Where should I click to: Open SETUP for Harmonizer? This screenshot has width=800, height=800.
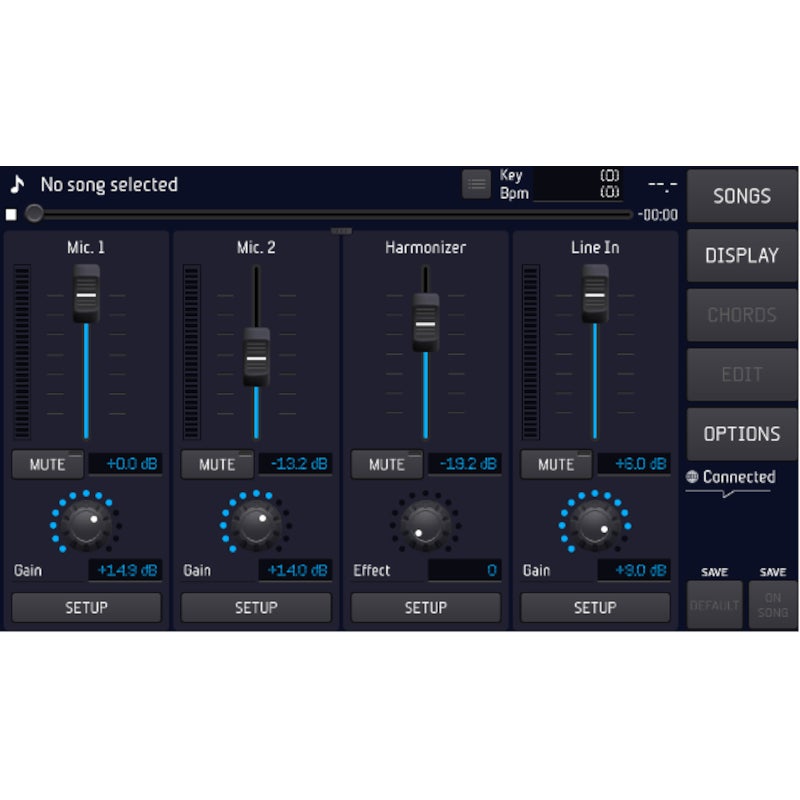coord(426,607)
